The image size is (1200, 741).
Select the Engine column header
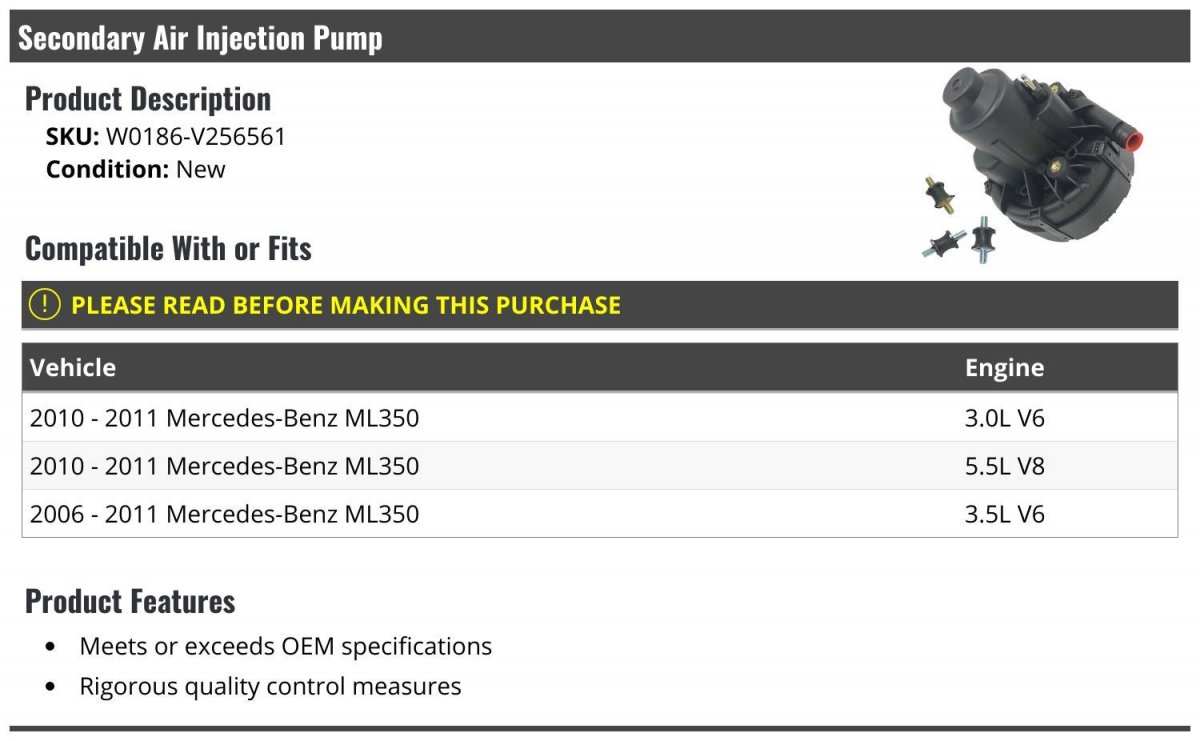click(1004, 368)
